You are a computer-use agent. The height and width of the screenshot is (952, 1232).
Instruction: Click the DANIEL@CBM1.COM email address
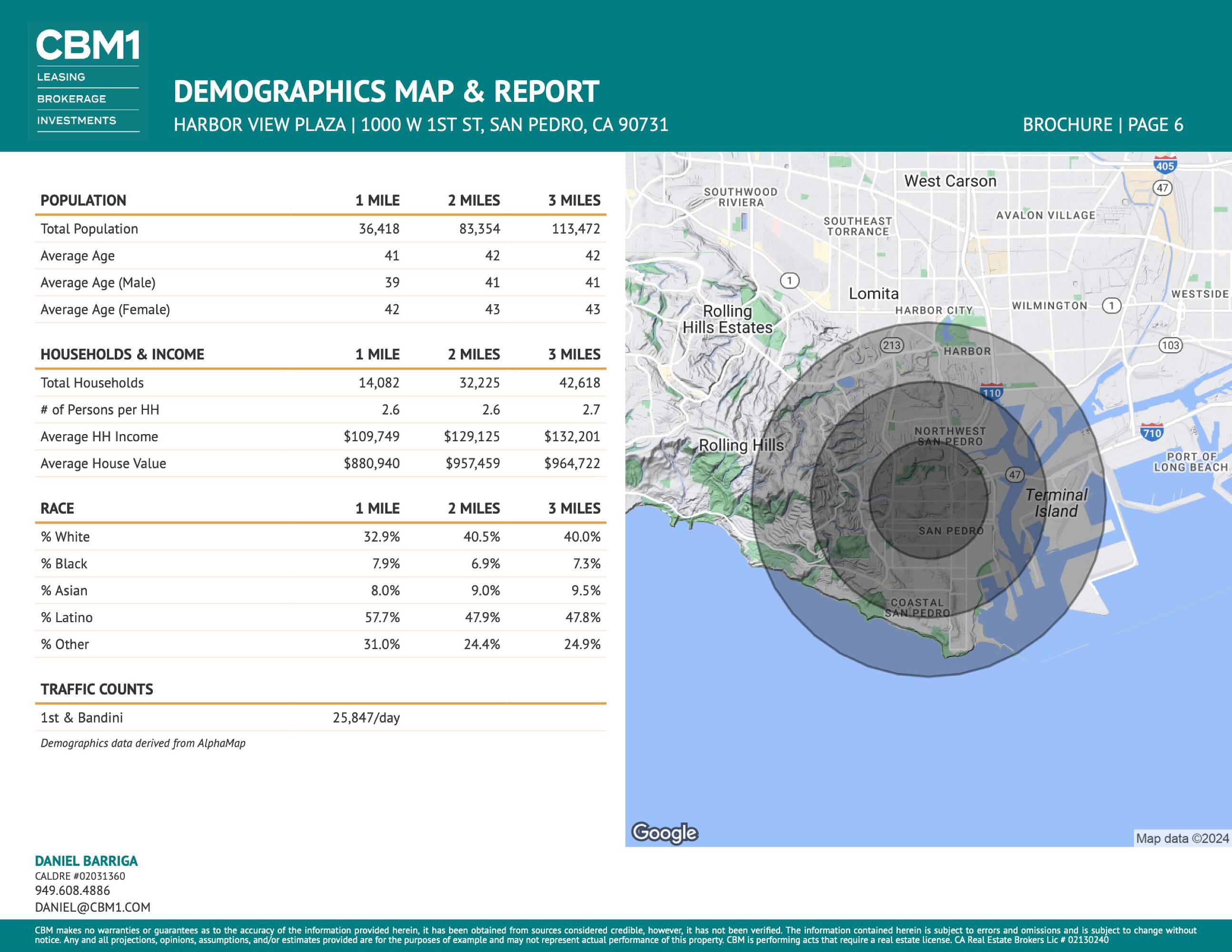(92, 907)
